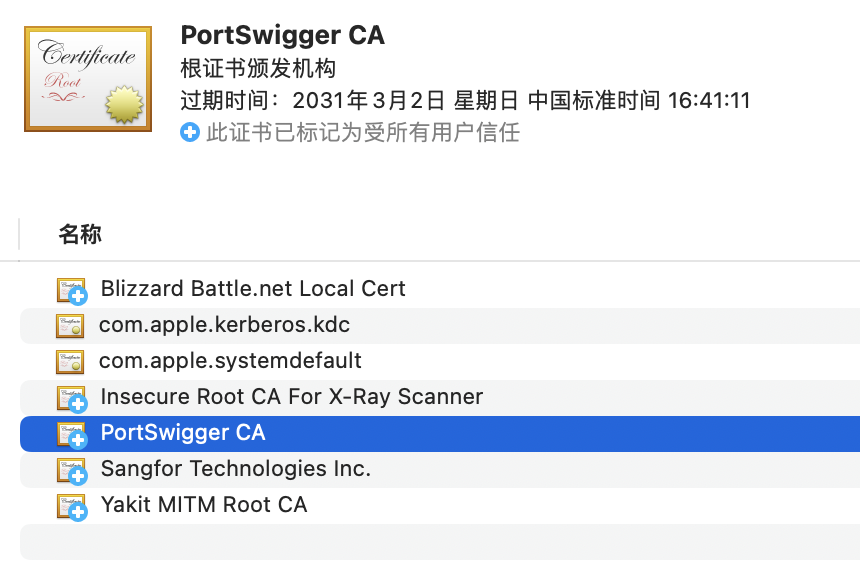Select the com.apple.systemdefault entry
This screenshot has height=576, width=860.
[x=230, y=361]
